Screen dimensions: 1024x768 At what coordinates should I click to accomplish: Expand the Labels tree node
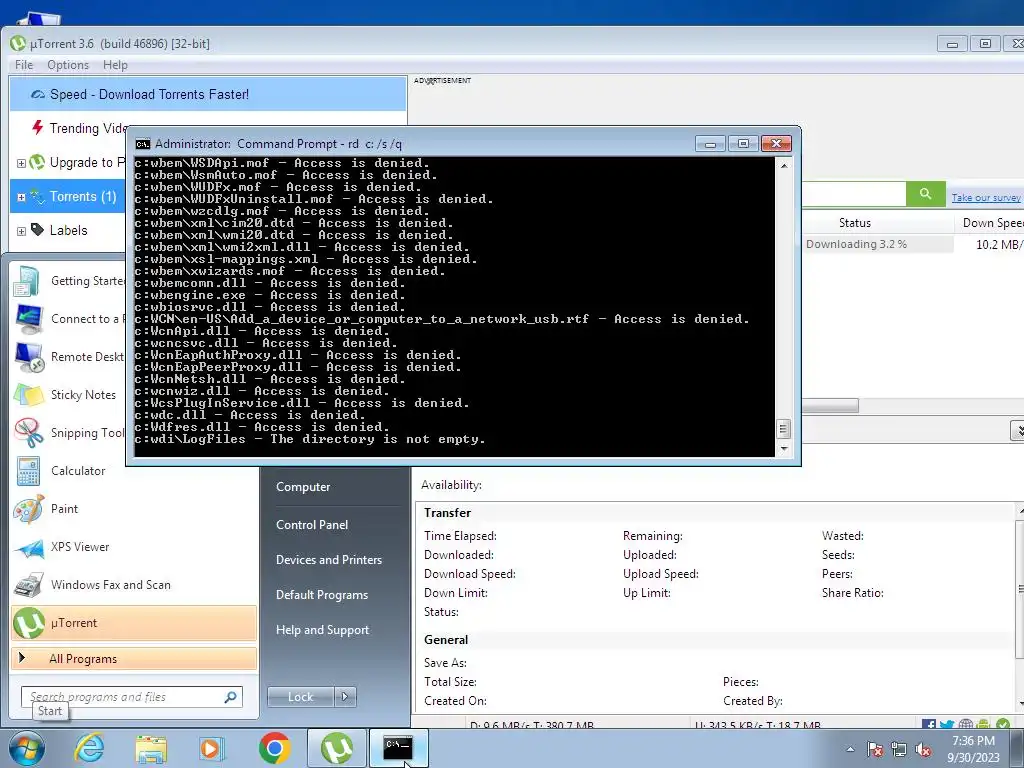[21, 231]
